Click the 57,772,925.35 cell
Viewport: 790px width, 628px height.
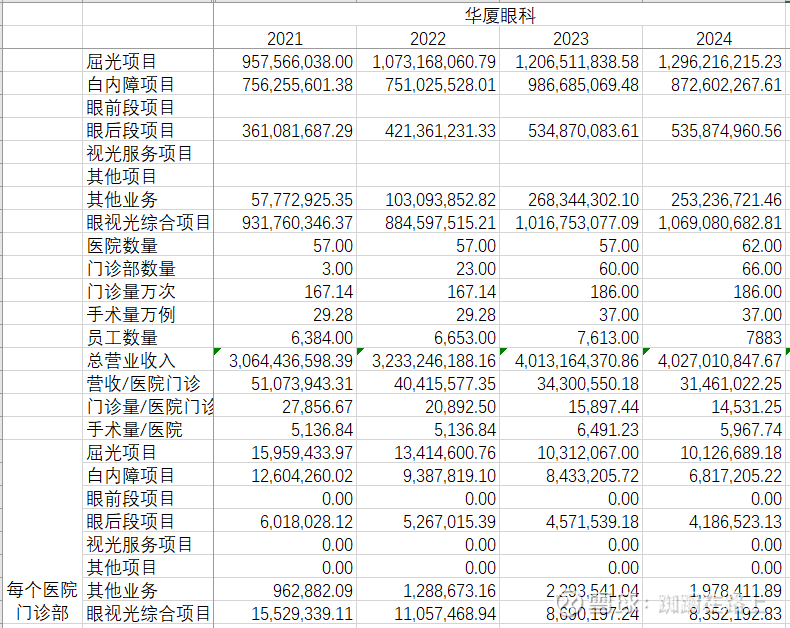(285, 199)
